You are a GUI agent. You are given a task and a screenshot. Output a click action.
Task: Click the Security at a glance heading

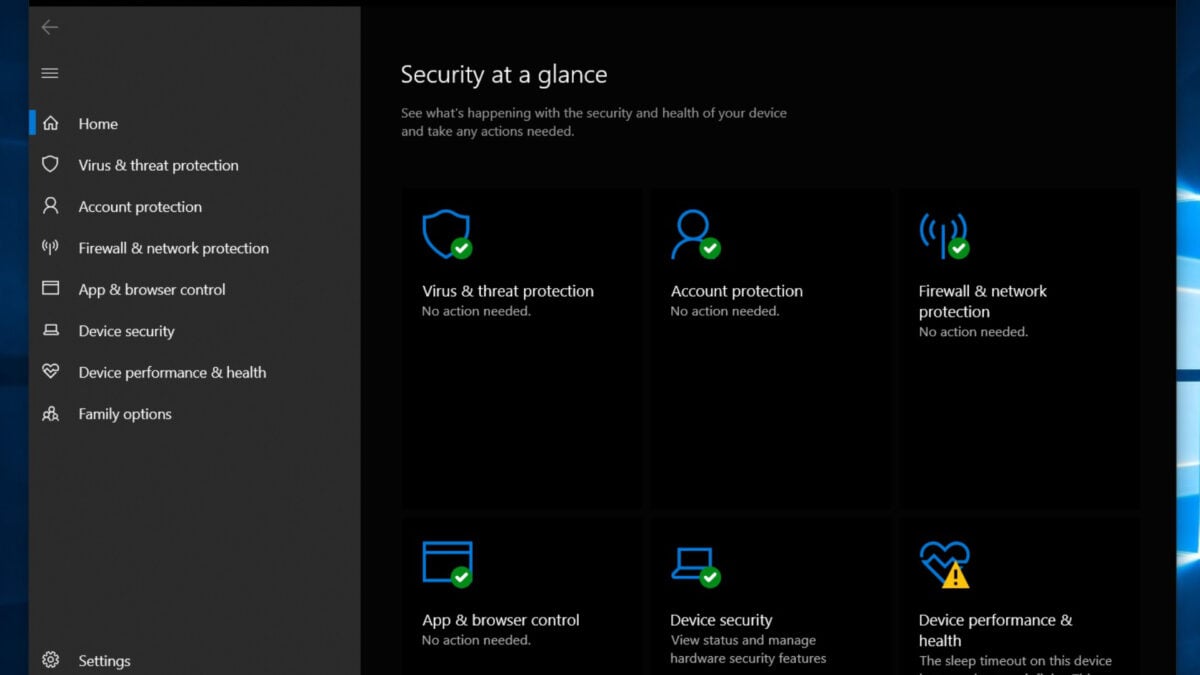pos(504,75)
